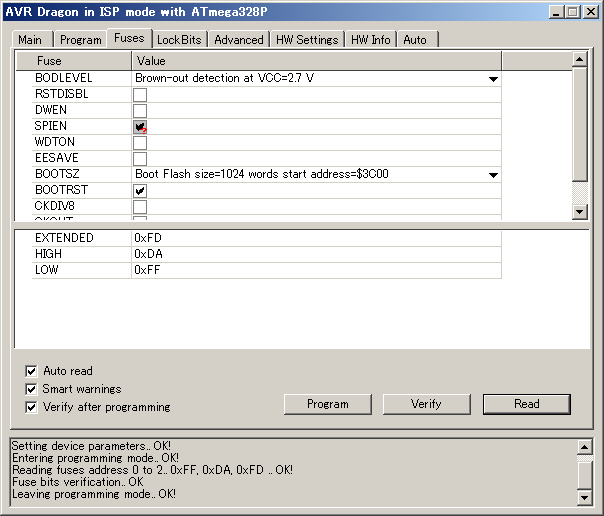Click the LOW fuse byte label
Image resolution: width=604 pixels, height=516 pixels.
point(47,270)
